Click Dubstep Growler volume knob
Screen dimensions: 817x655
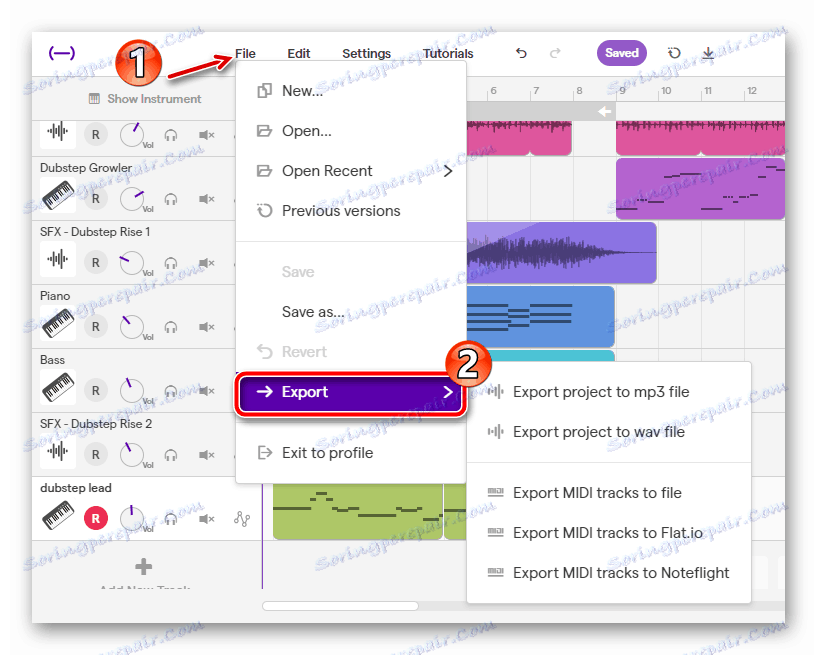132,199
